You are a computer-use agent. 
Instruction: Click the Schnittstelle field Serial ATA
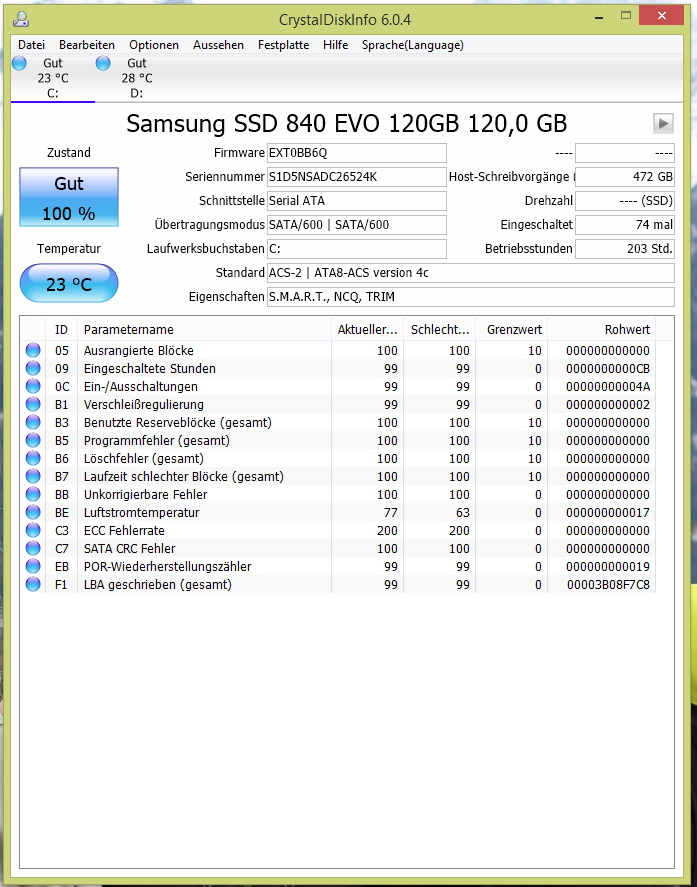point(356,201)
